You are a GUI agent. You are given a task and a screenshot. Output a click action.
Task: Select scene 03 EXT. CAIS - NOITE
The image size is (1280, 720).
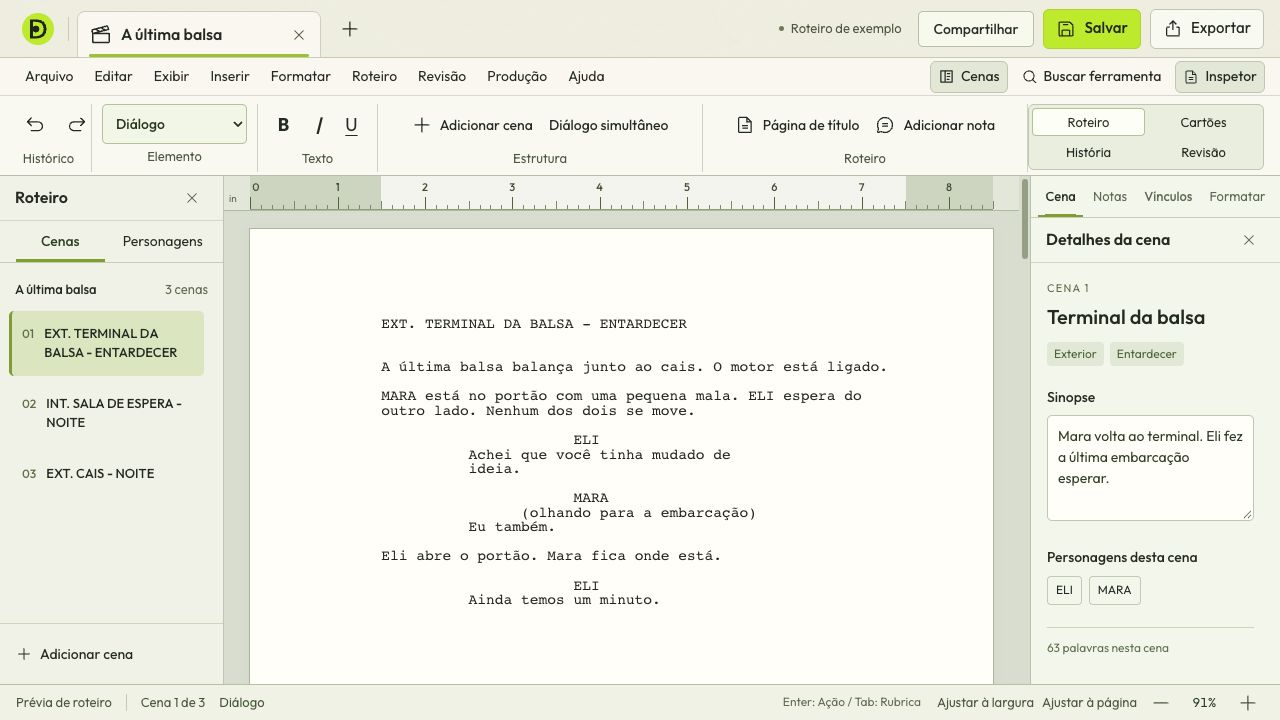coord(106,473)
